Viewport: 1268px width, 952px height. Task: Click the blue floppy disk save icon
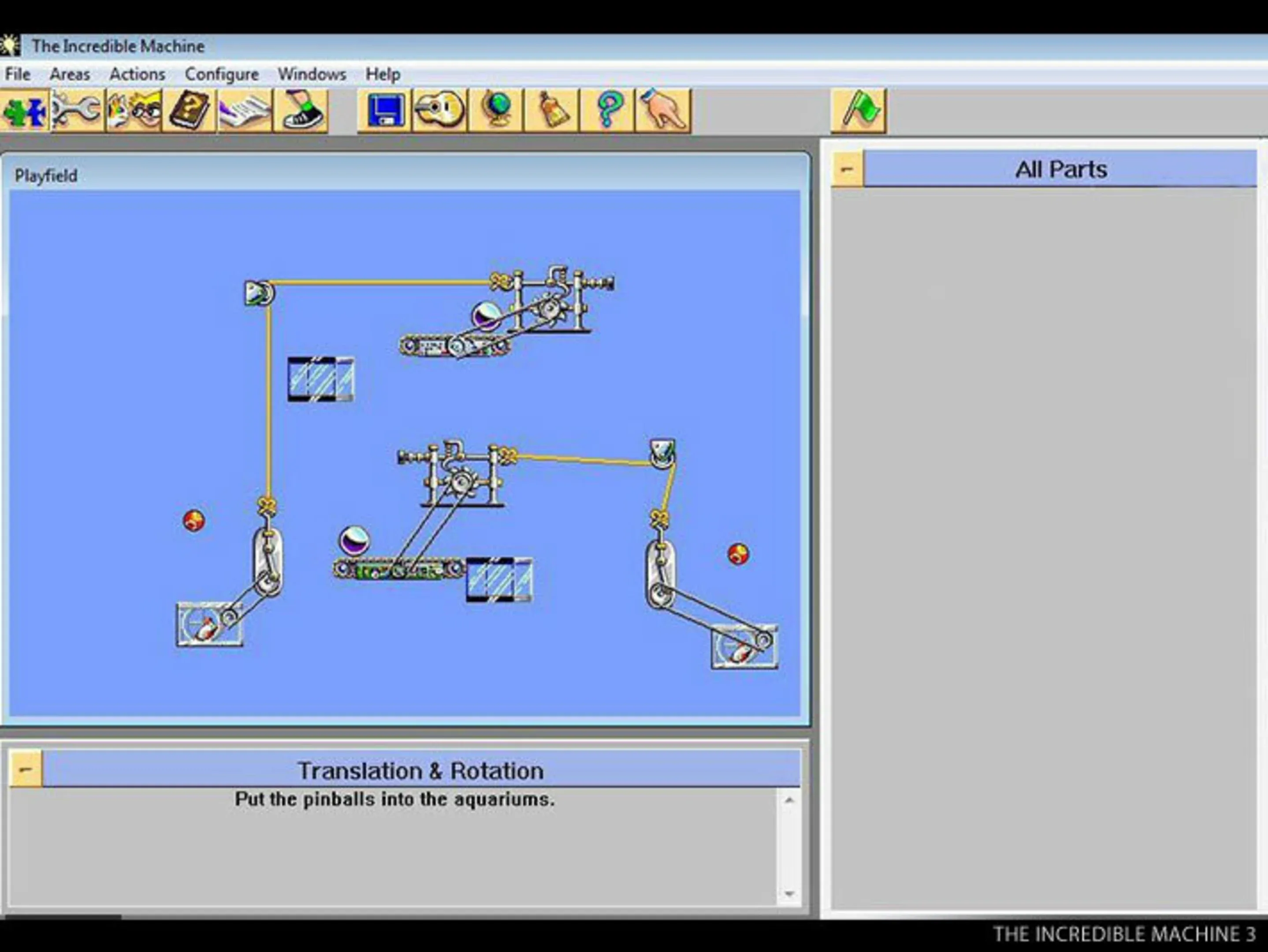[385, 111]
